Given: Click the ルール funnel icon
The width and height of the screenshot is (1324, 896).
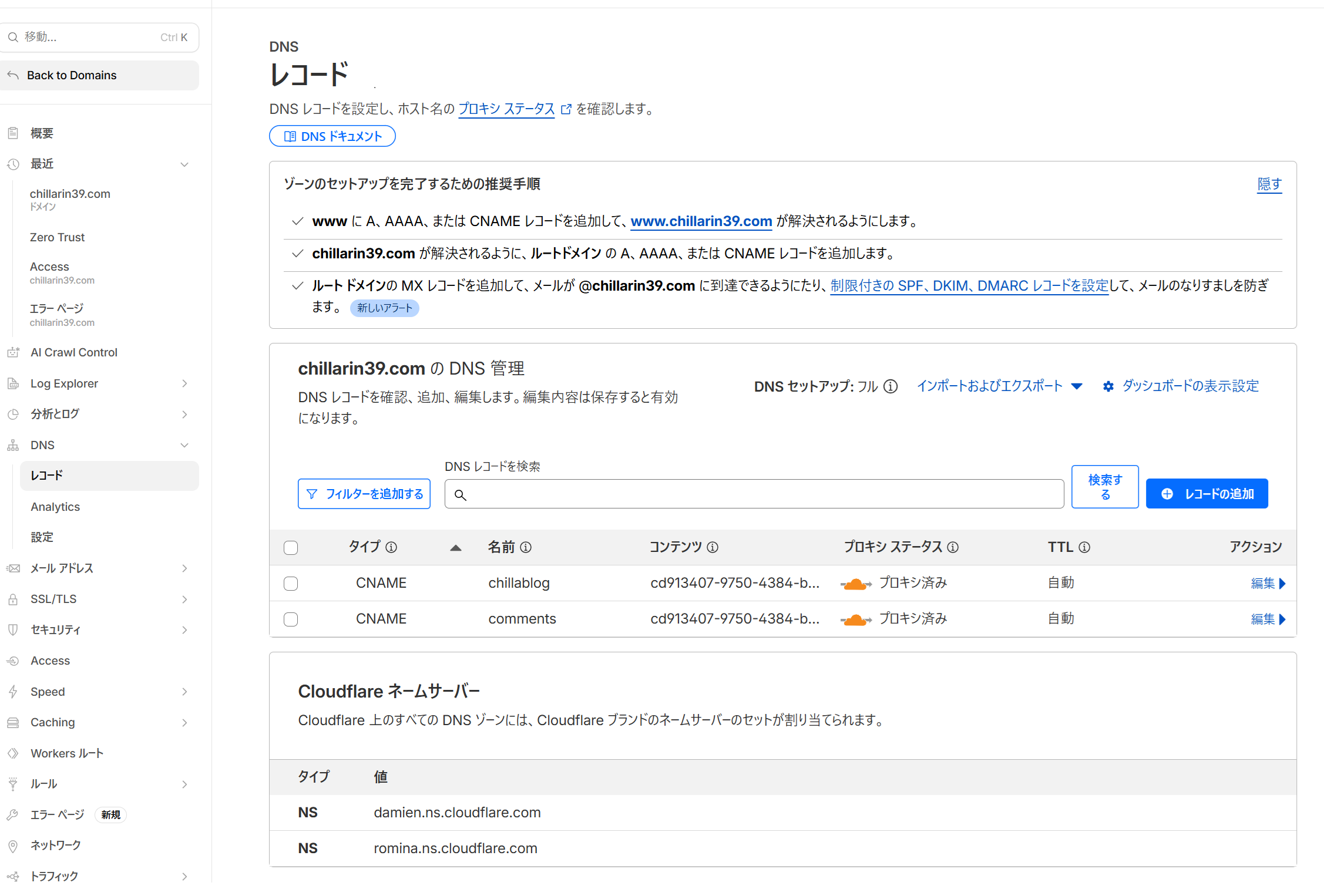Looking at the screenshot, I should coord(13,784).
